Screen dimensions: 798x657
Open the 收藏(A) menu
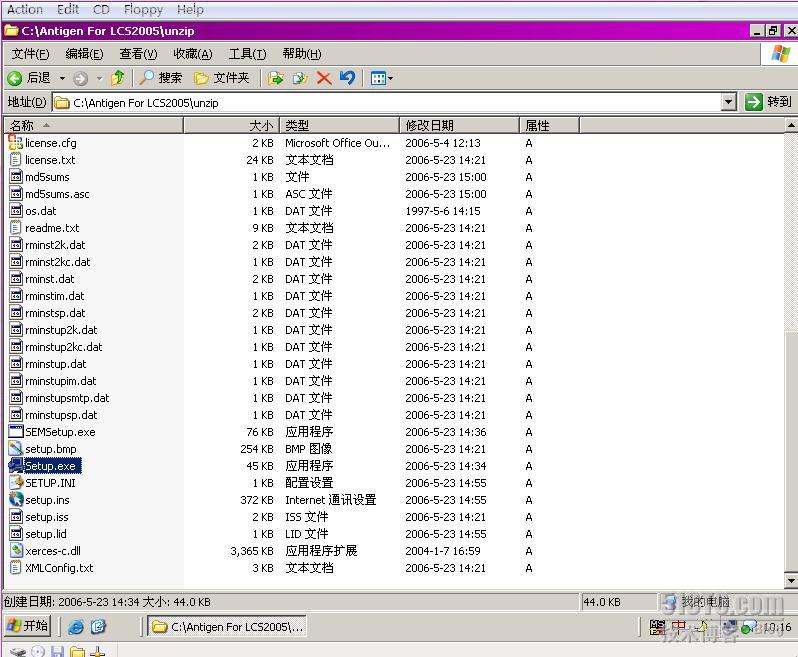coord(193,53)
